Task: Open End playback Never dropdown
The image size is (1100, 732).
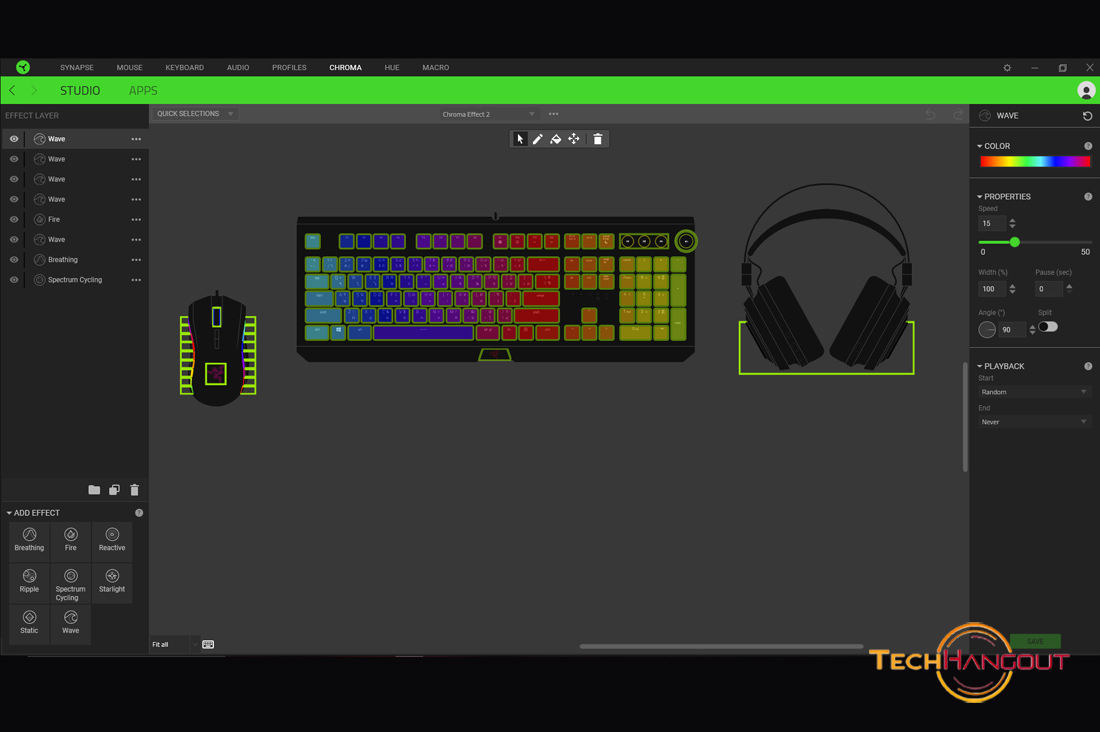Action: point(1033,422)
